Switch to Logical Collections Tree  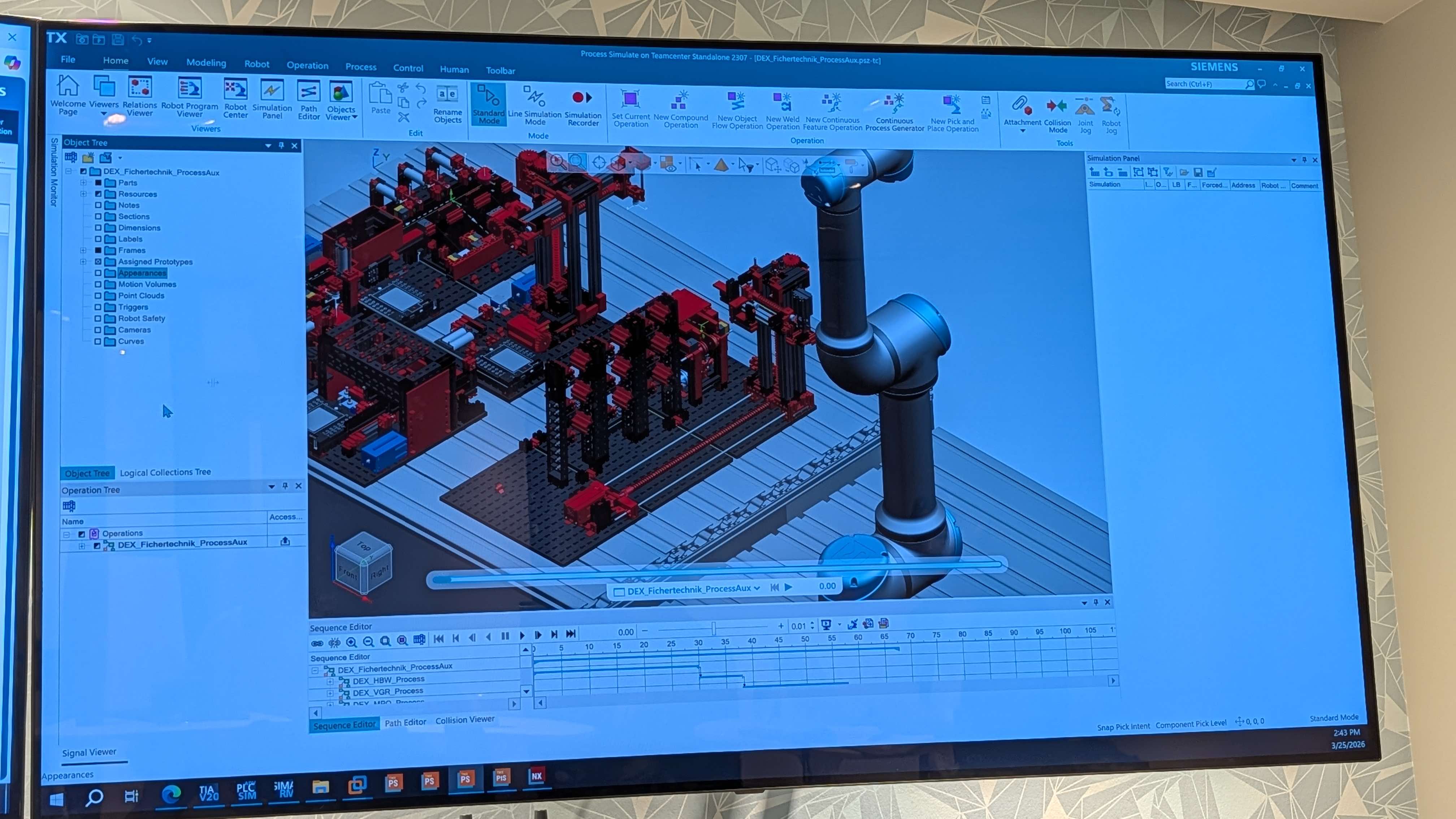click(x=165, y=472)
